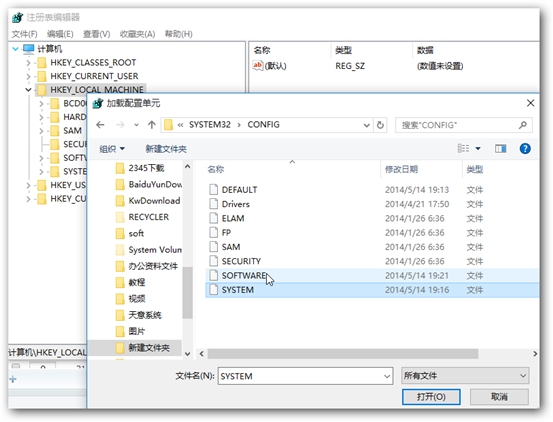The width and height of the screenshot is (553, 422).
Task: Click the 打开(O) button
Action: (x=431, y=397)
